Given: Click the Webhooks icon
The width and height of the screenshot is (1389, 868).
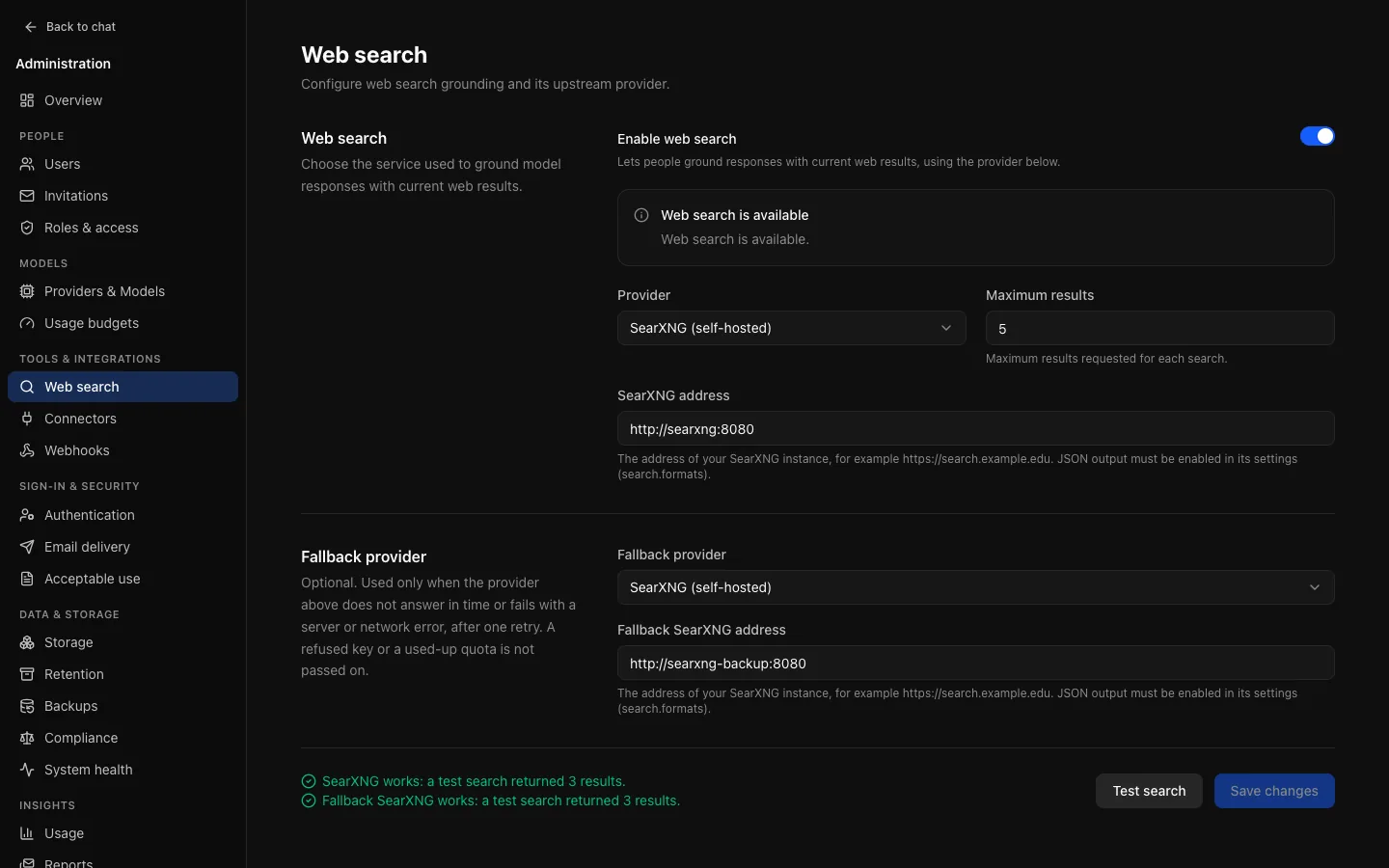Looking at the screenshot, I should point(27,450).
